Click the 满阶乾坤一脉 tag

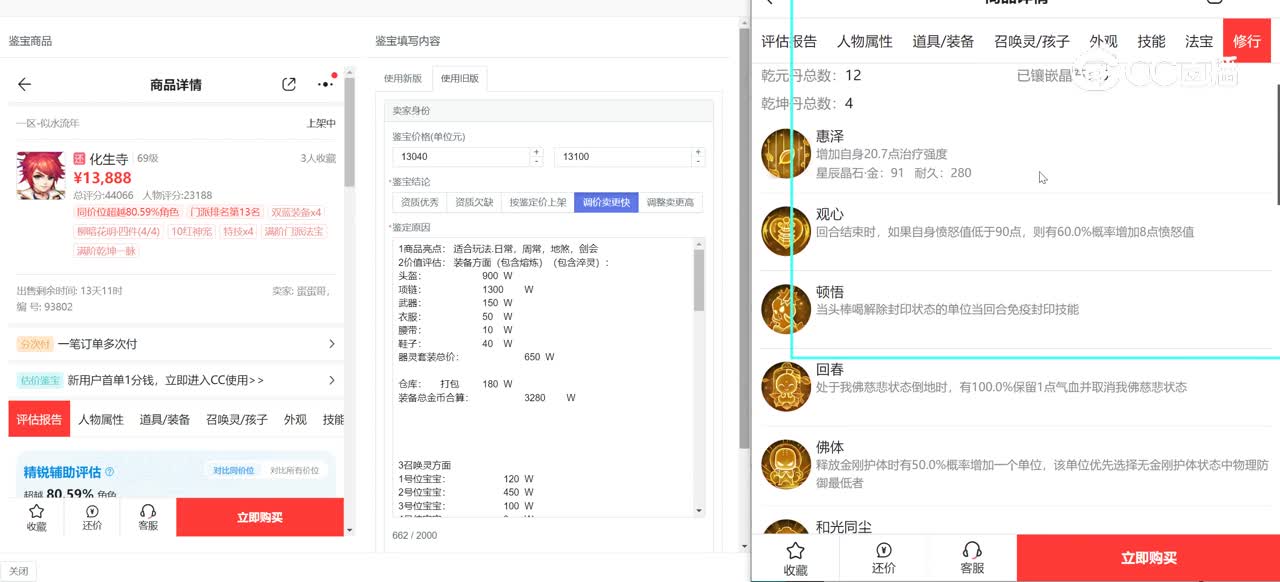coord(106,250)
